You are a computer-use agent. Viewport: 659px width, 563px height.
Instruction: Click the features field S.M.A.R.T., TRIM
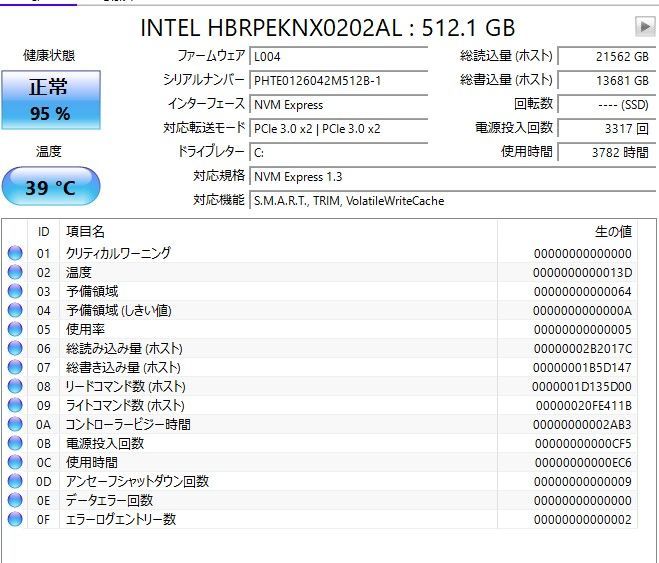click(x=453, y=200)
